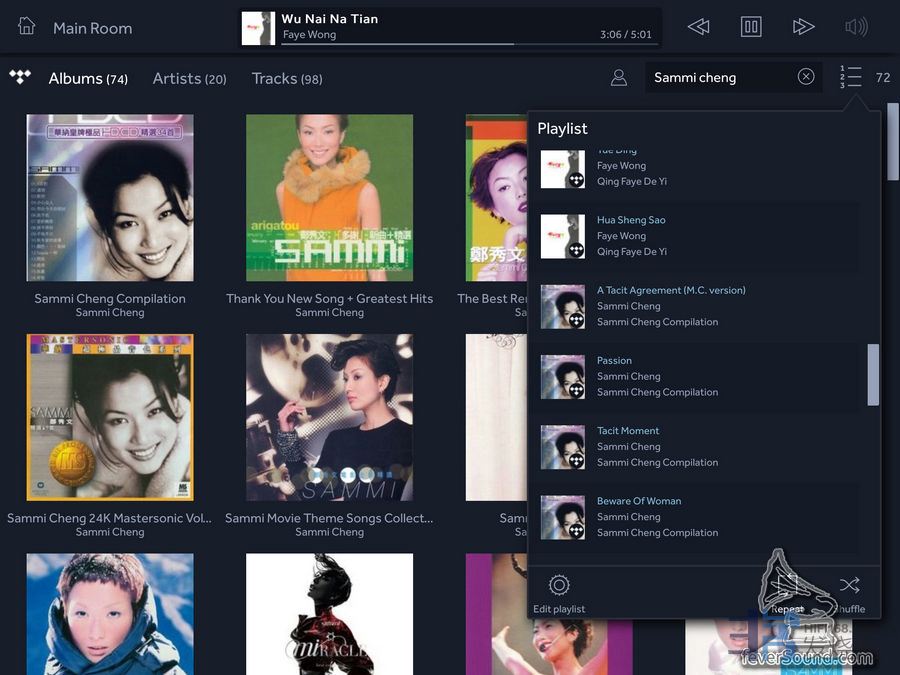The image size is (900, 675).
Task: Toggle Repeat in the playlist panel
Action: click(788, 586)
